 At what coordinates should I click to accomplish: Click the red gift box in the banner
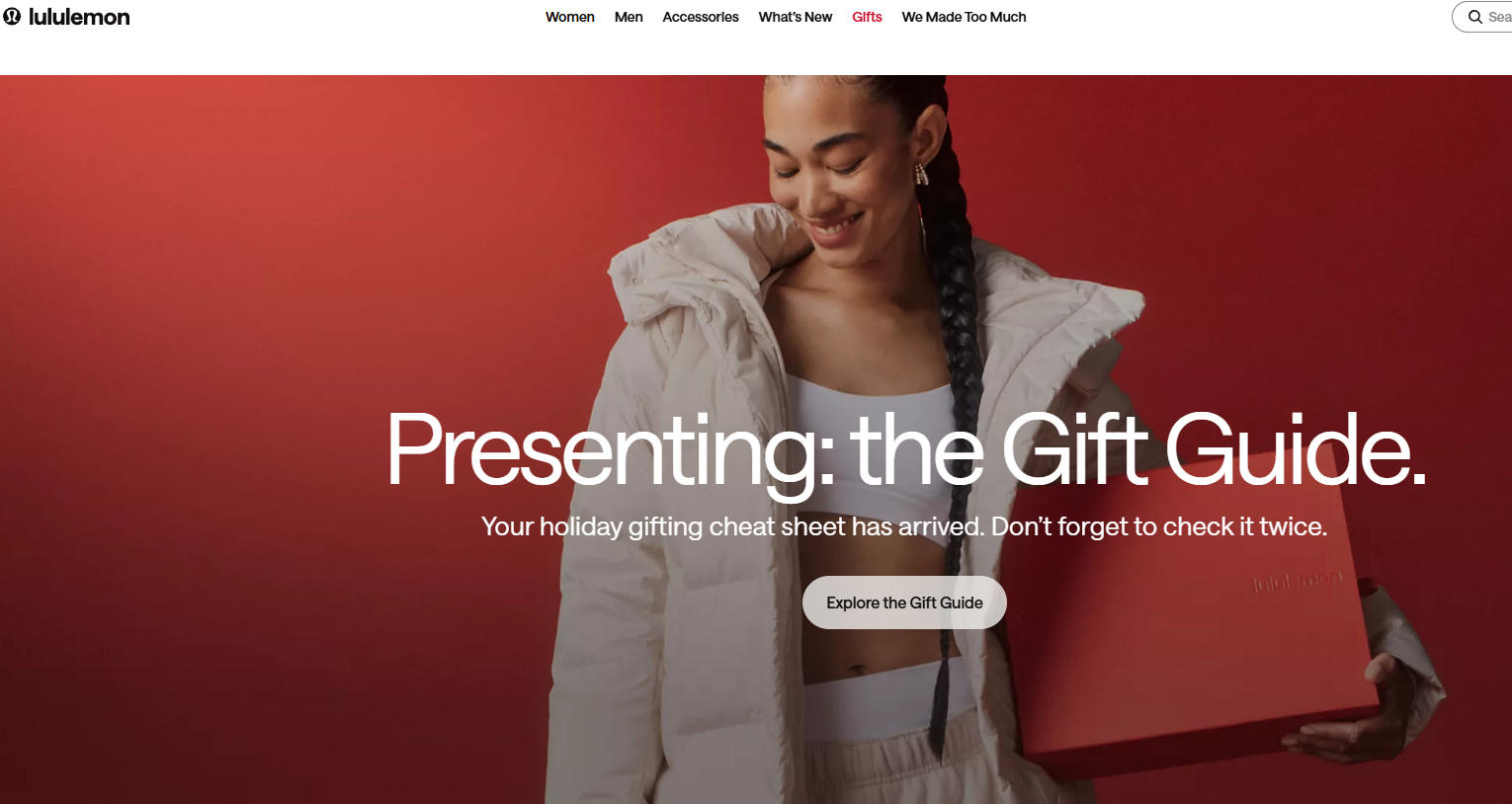coord(1196,632)
